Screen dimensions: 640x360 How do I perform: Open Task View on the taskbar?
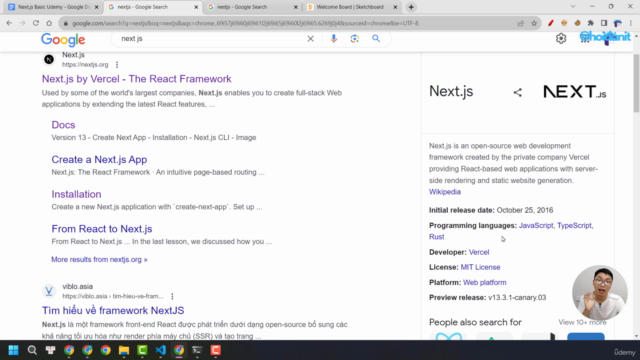click(50, 350)
